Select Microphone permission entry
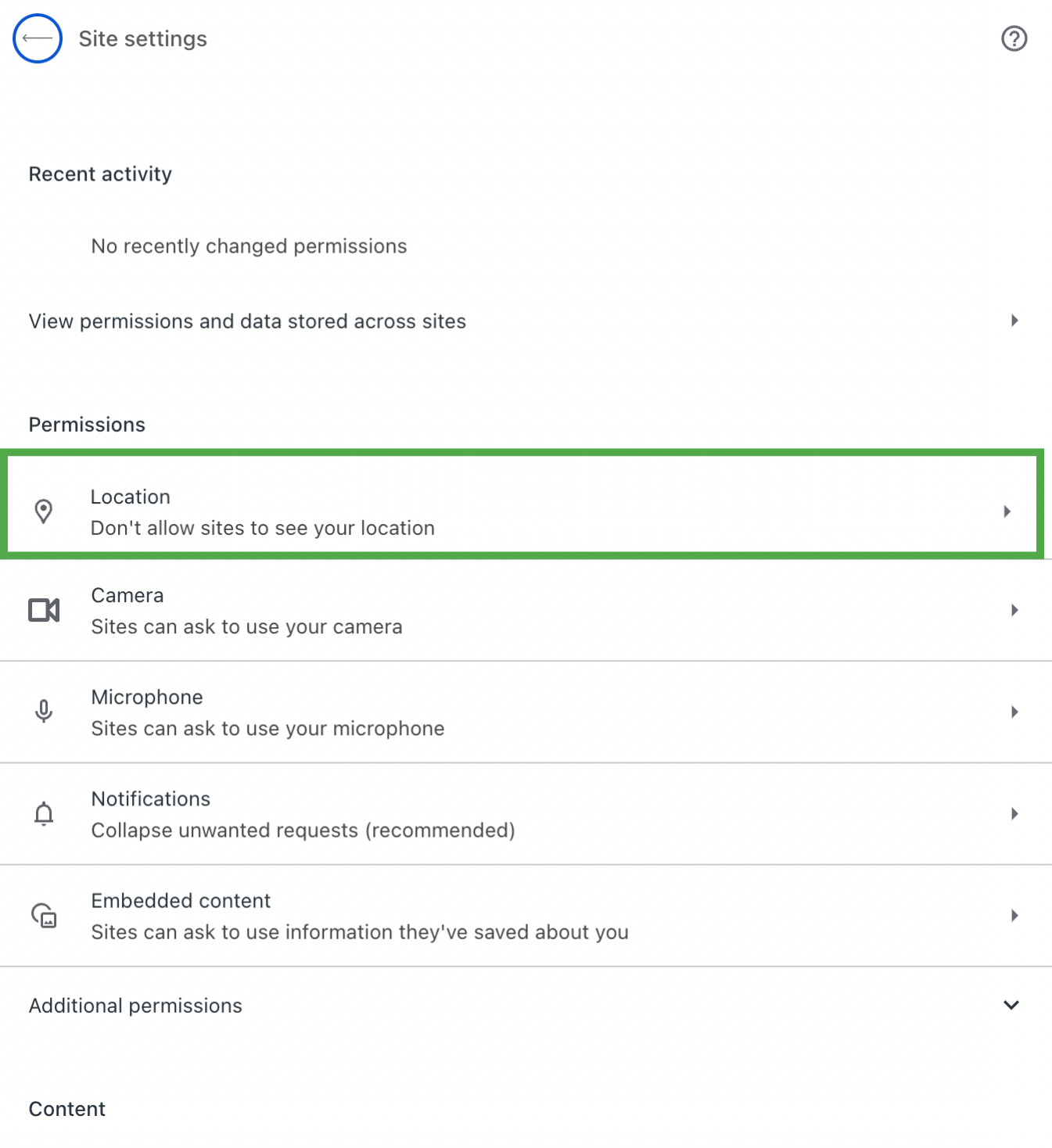 (x=526, y=712)
